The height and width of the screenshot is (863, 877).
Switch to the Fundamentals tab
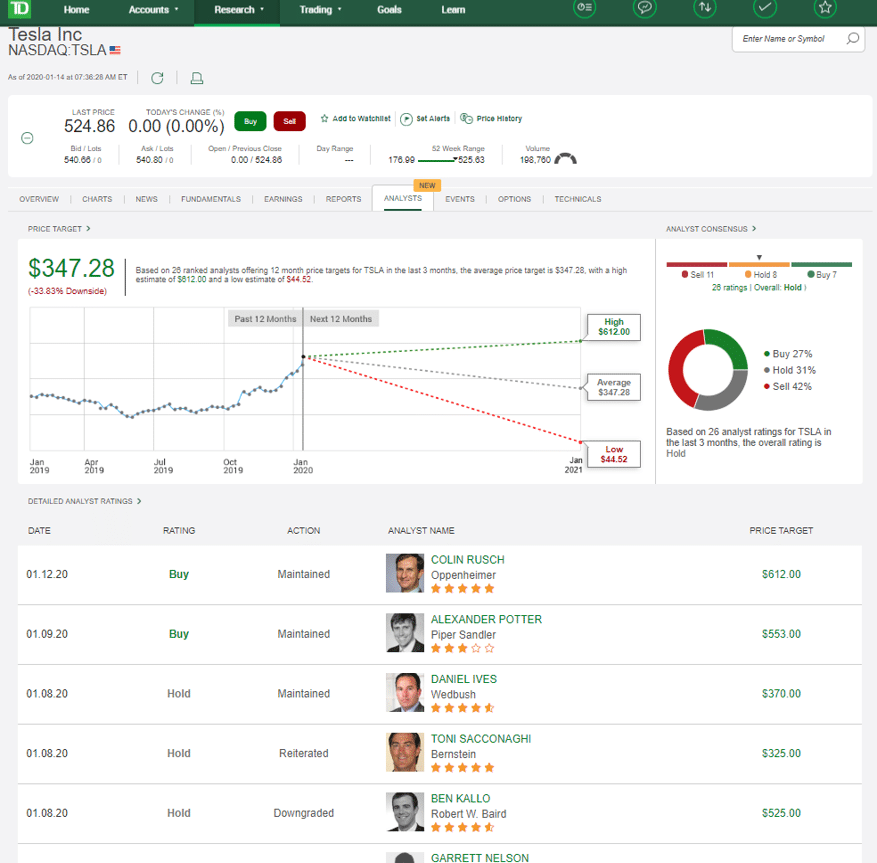tap(211, 199)
